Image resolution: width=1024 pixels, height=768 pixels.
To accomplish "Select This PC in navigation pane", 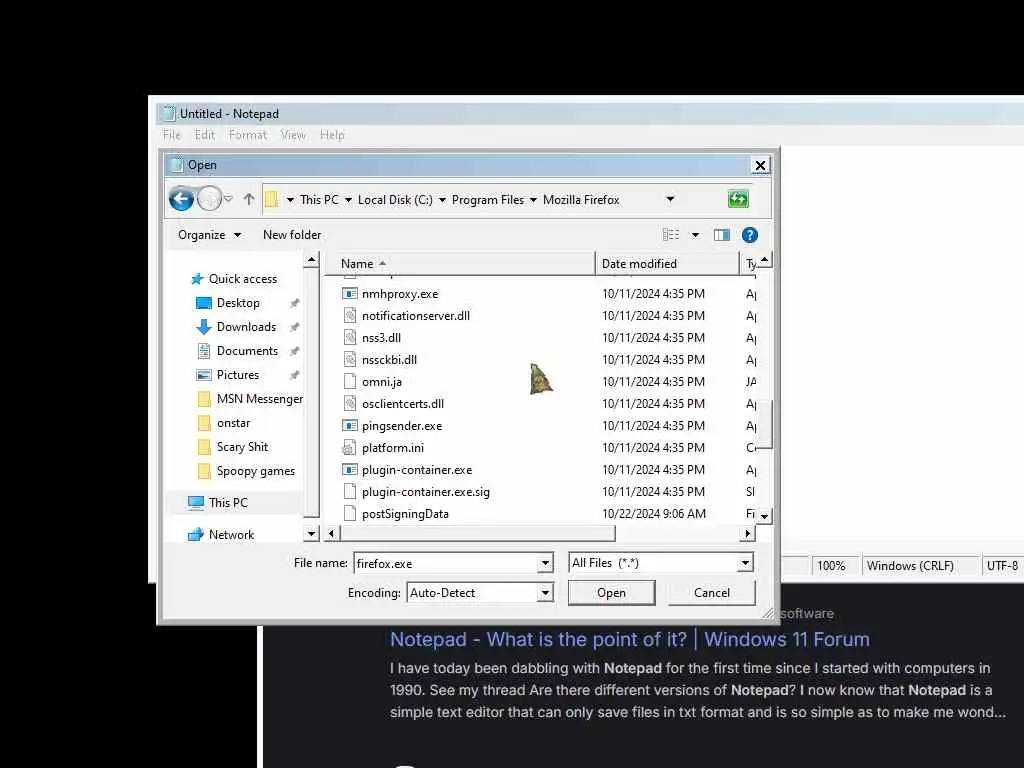I will pos(217,503).
